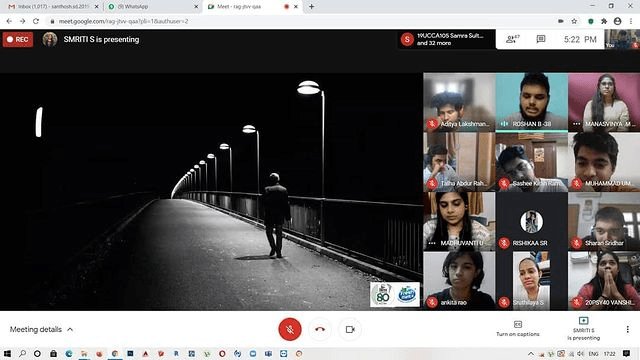Open the chat messages icon

(x=541, y=39)
